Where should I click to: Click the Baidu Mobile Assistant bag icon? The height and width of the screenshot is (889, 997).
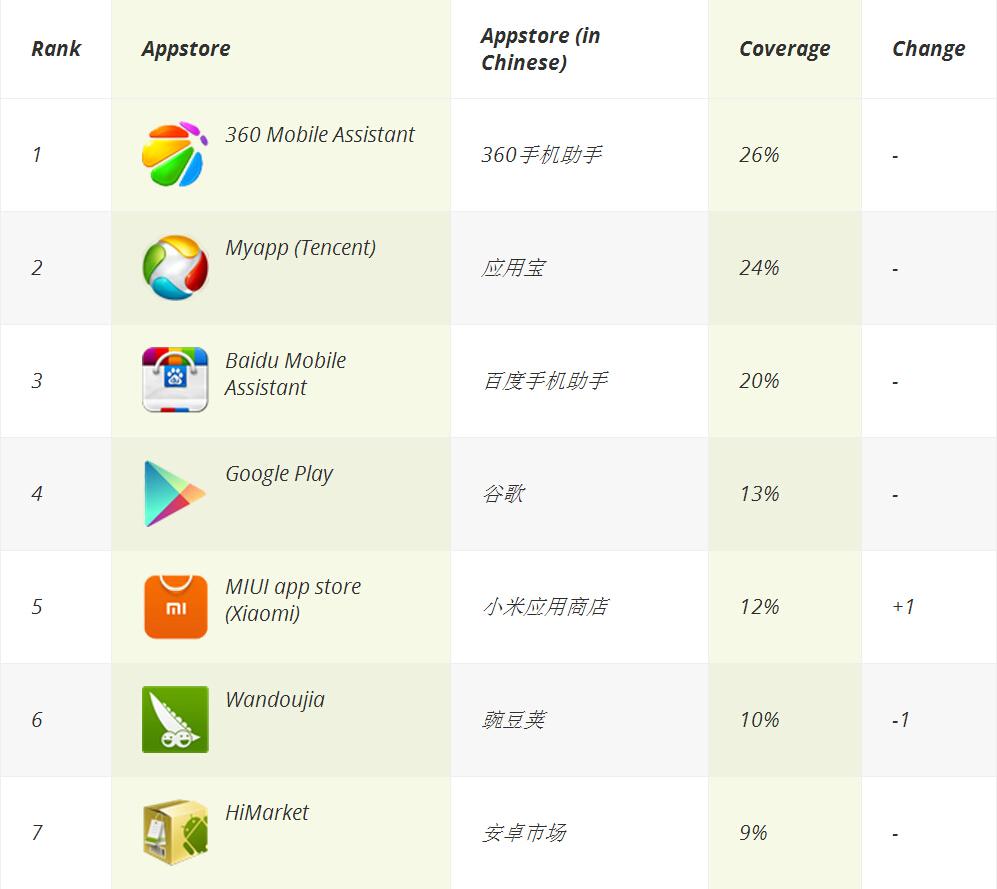175,380
